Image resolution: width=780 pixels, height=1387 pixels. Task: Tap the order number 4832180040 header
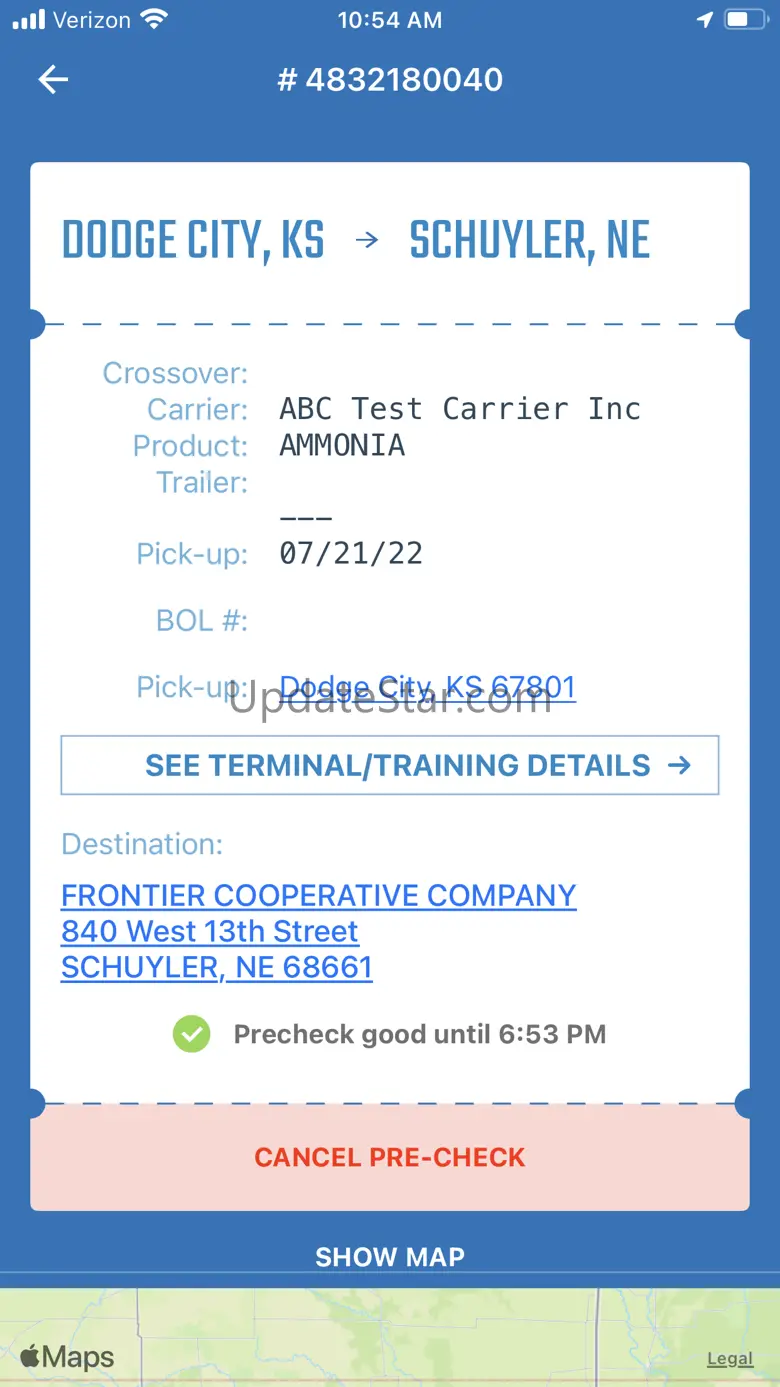click(x=390, y=80)
